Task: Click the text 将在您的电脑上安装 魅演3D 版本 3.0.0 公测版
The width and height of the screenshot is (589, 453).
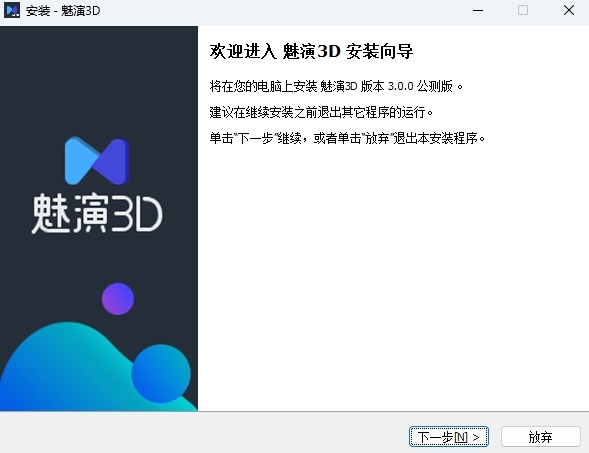Action: pyautogui.click(x=336, y=86)
